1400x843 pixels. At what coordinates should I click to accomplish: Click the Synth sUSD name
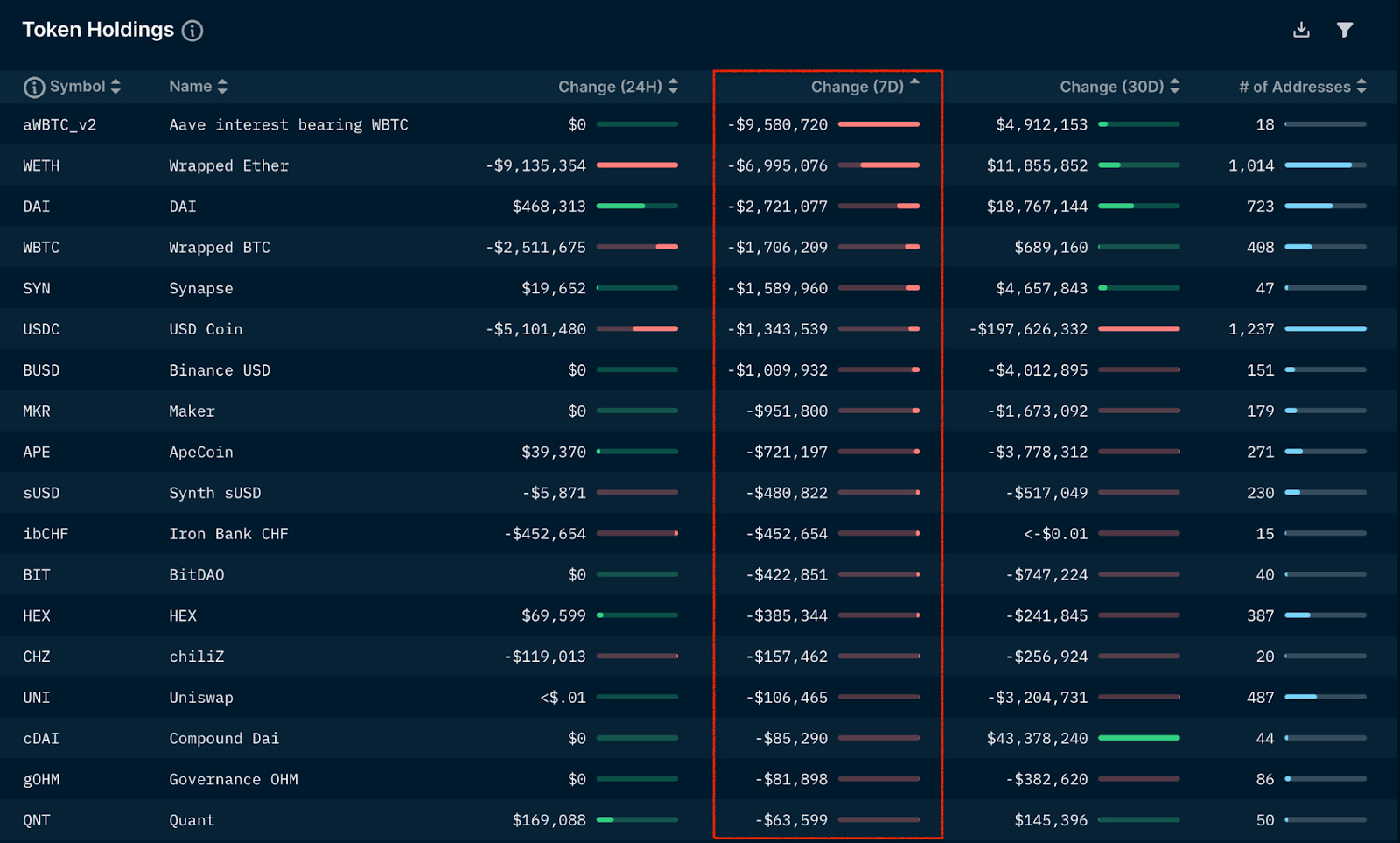point(215,493)
